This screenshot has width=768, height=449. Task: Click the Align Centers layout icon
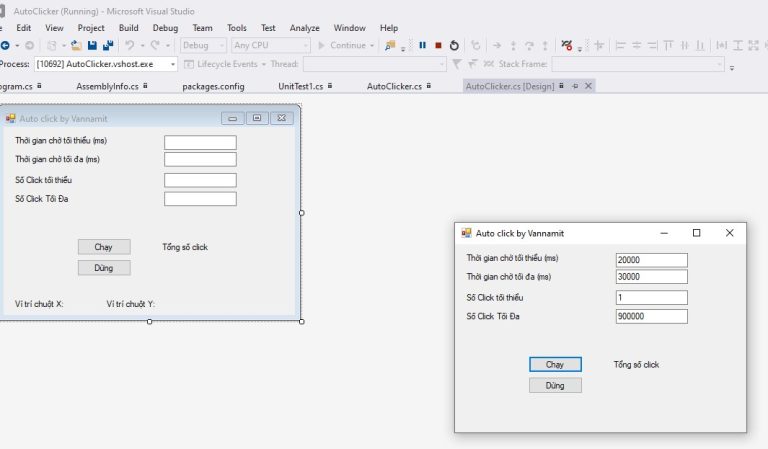pos(637,46)
